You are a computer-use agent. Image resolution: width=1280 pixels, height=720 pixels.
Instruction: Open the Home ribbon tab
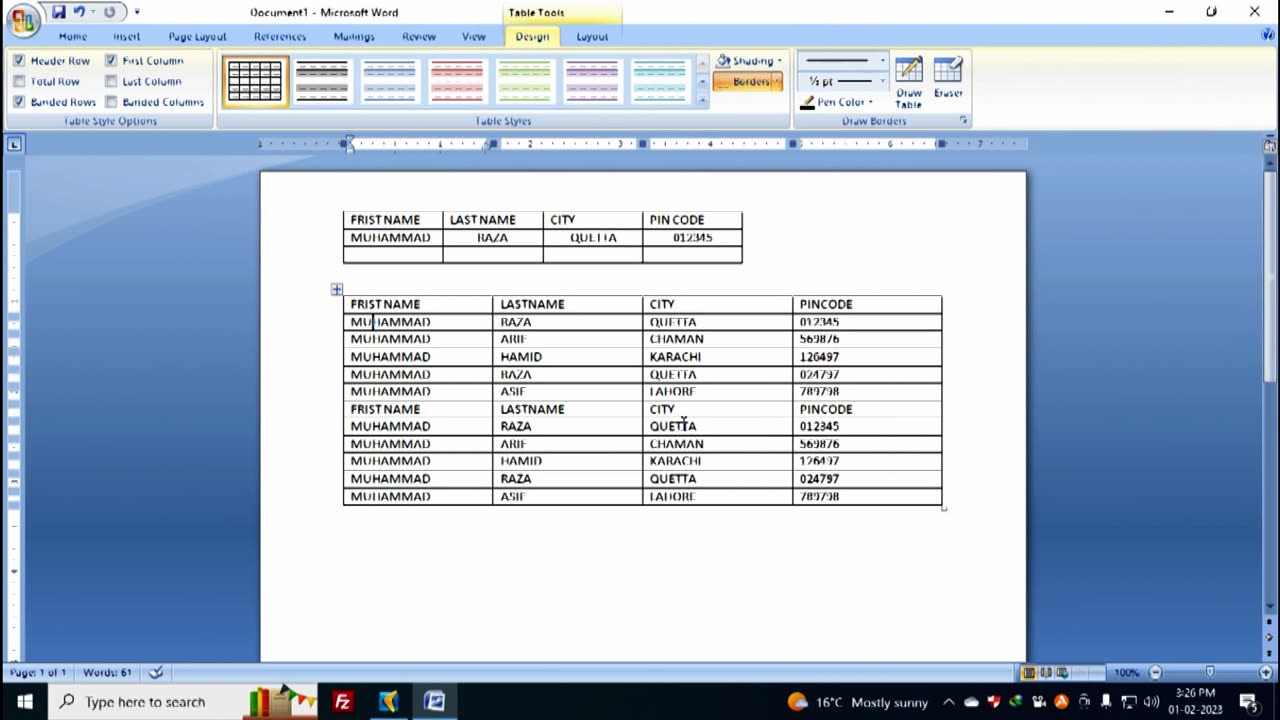click(x=72, y=36)
